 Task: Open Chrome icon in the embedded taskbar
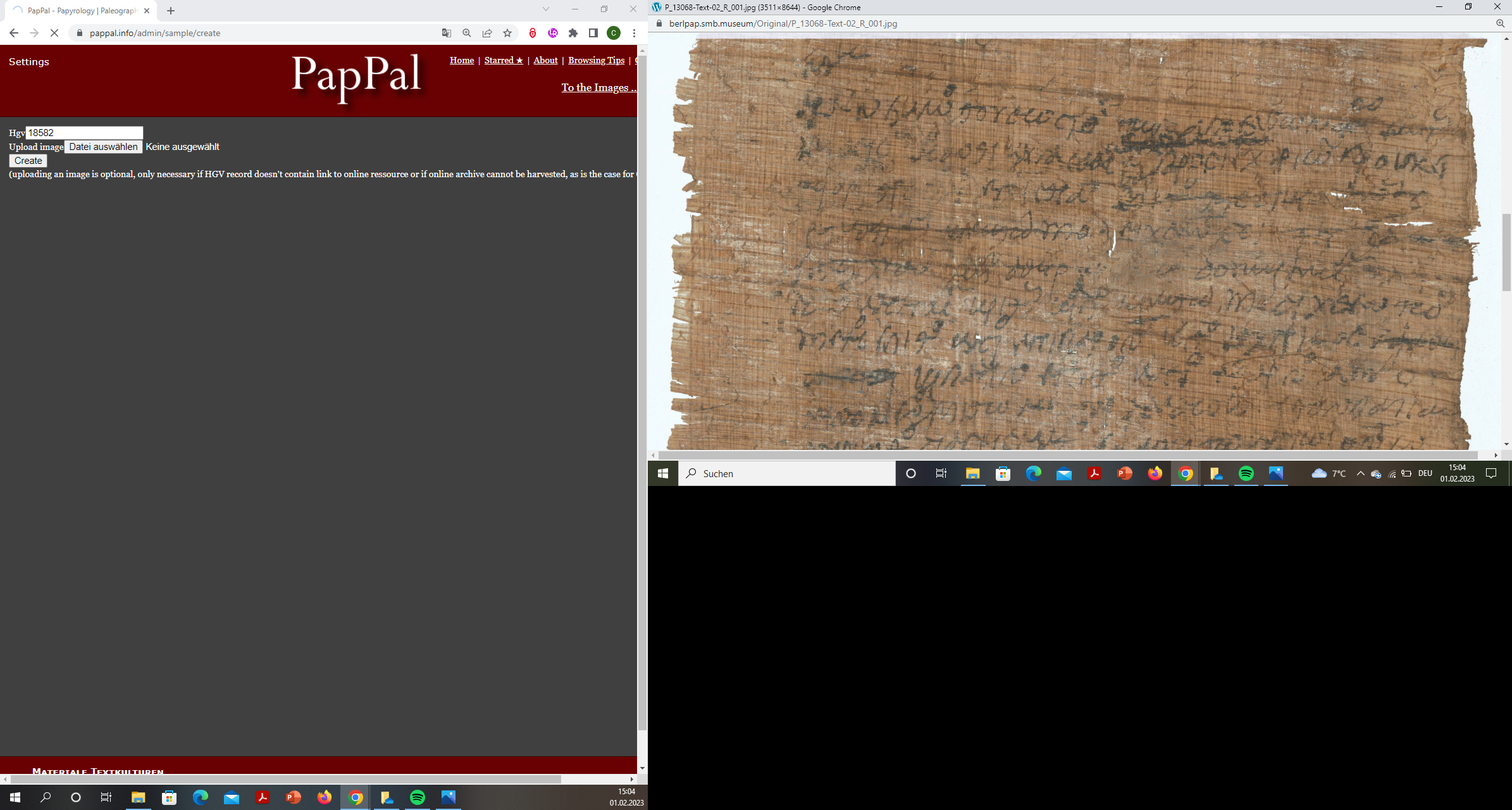(1186, 473)
